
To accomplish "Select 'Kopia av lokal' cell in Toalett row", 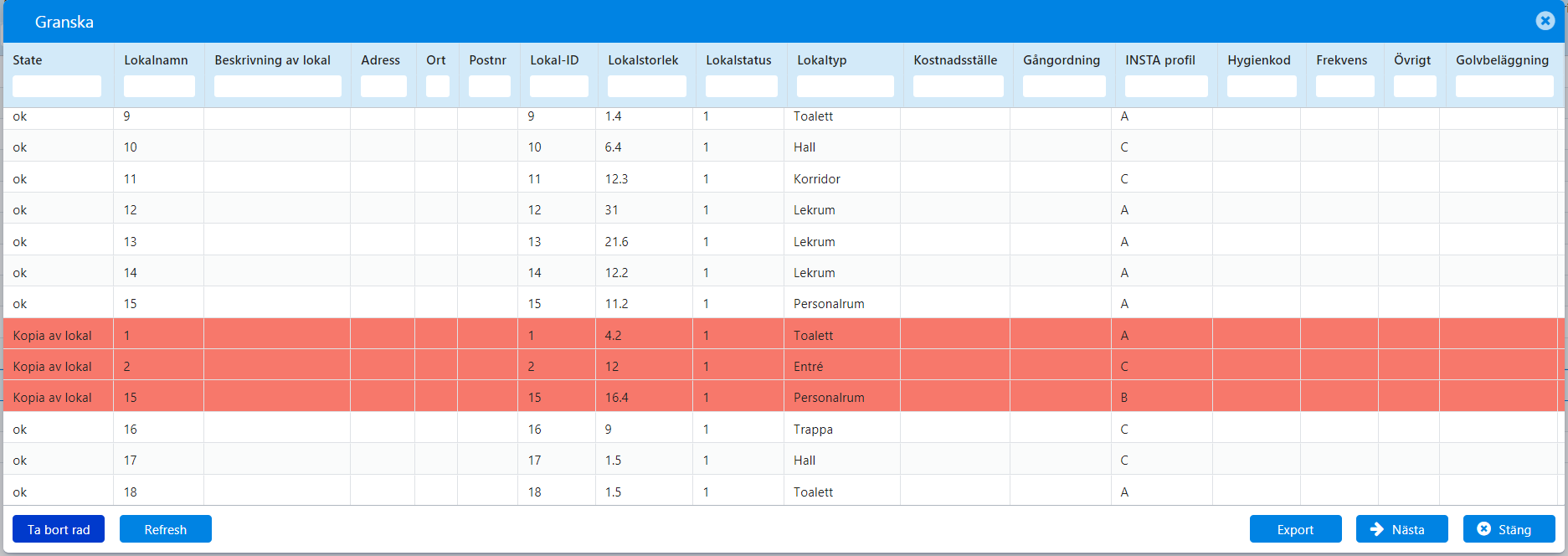I will [53, 336].
